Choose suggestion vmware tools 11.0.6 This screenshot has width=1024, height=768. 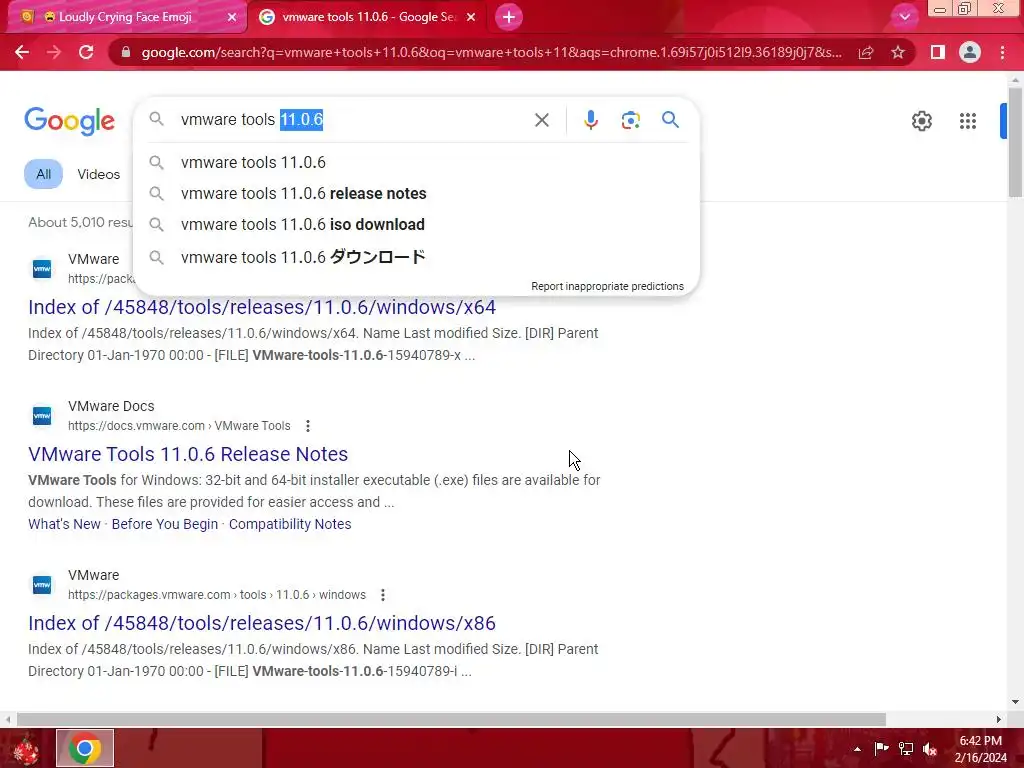tap(417, 162)
